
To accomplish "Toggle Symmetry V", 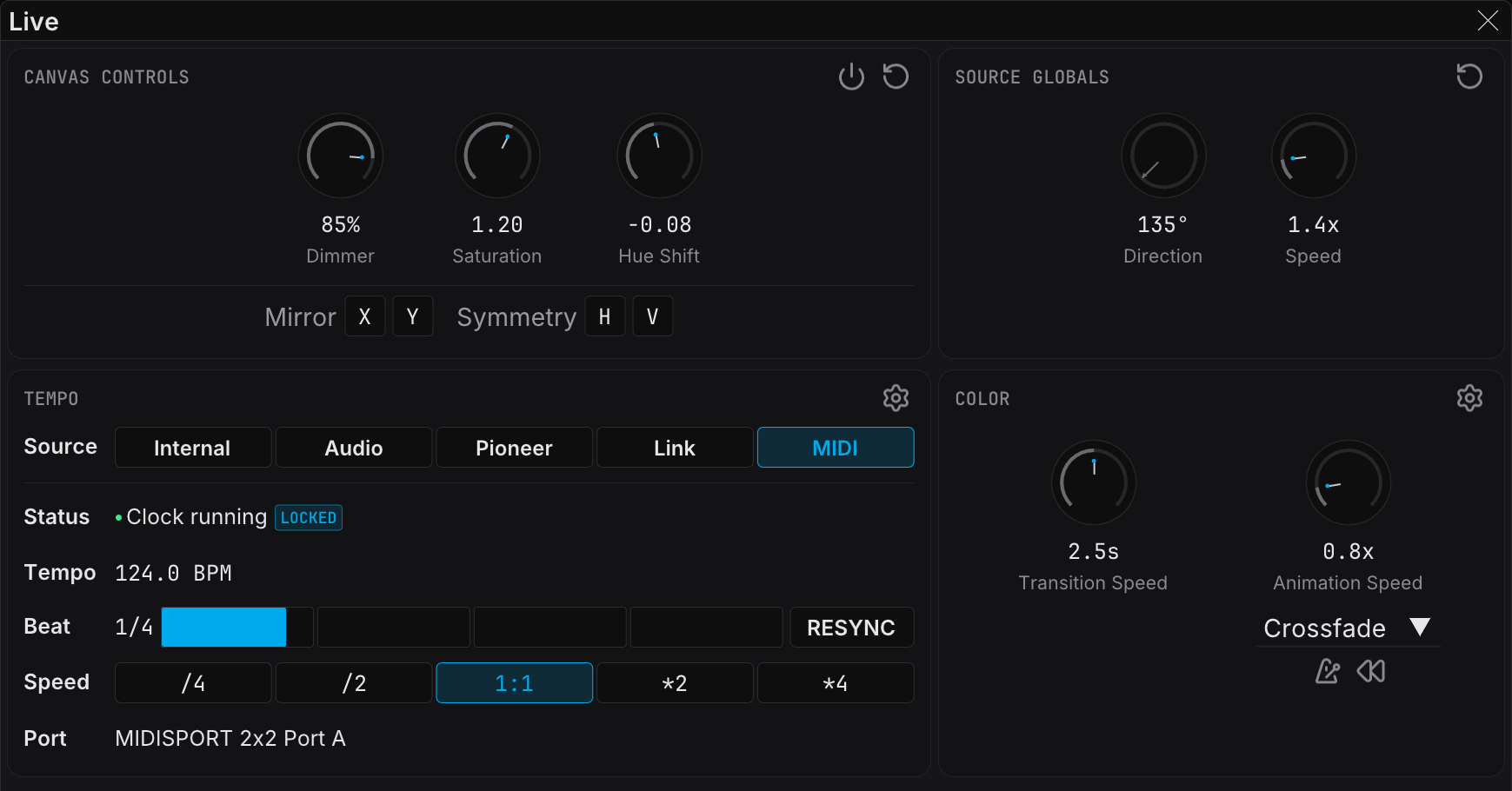I will 653,316.
